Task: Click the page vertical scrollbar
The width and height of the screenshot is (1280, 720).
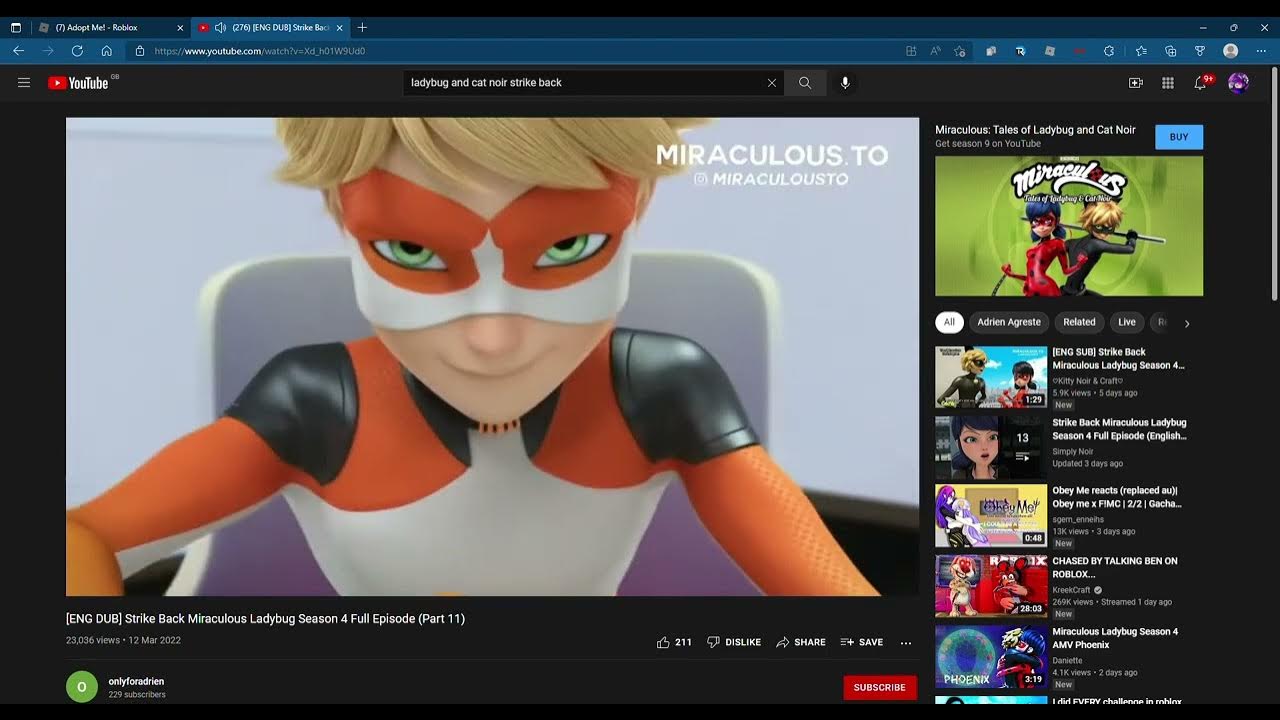Action: coord(1274,183)
